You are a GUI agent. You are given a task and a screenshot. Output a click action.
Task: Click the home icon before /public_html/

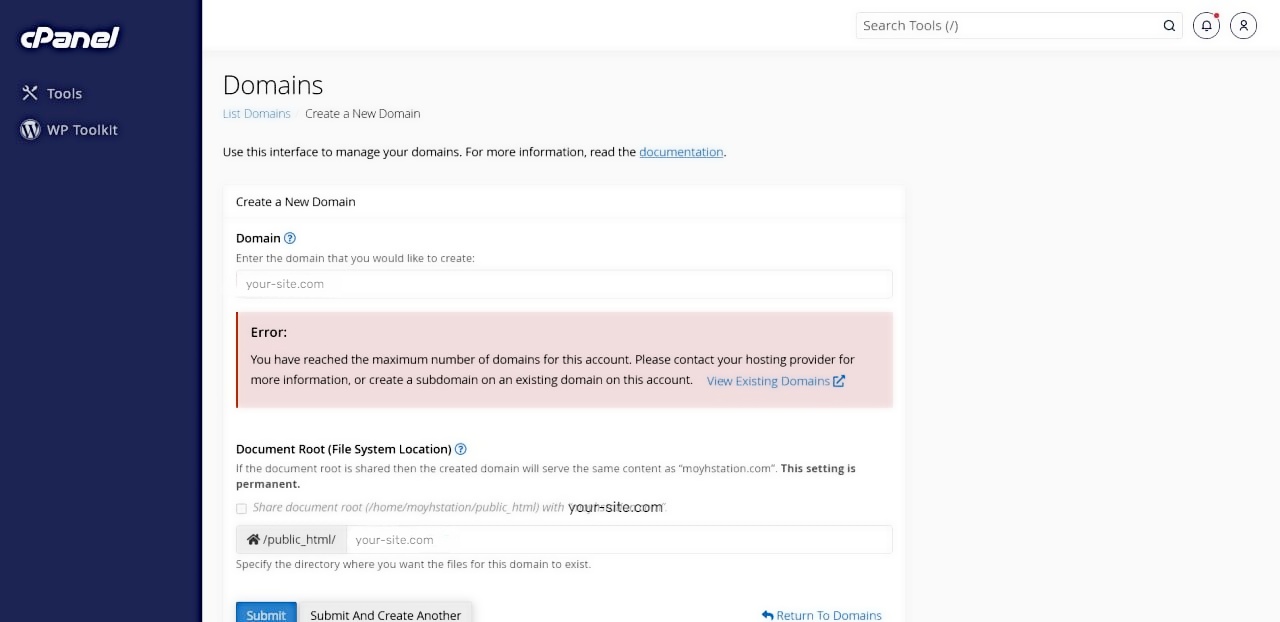(253, 540)
